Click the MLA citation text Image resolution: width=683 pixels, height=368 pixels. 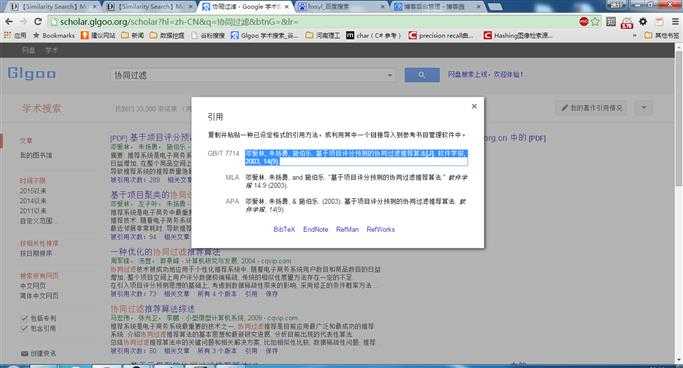[356, 181]
